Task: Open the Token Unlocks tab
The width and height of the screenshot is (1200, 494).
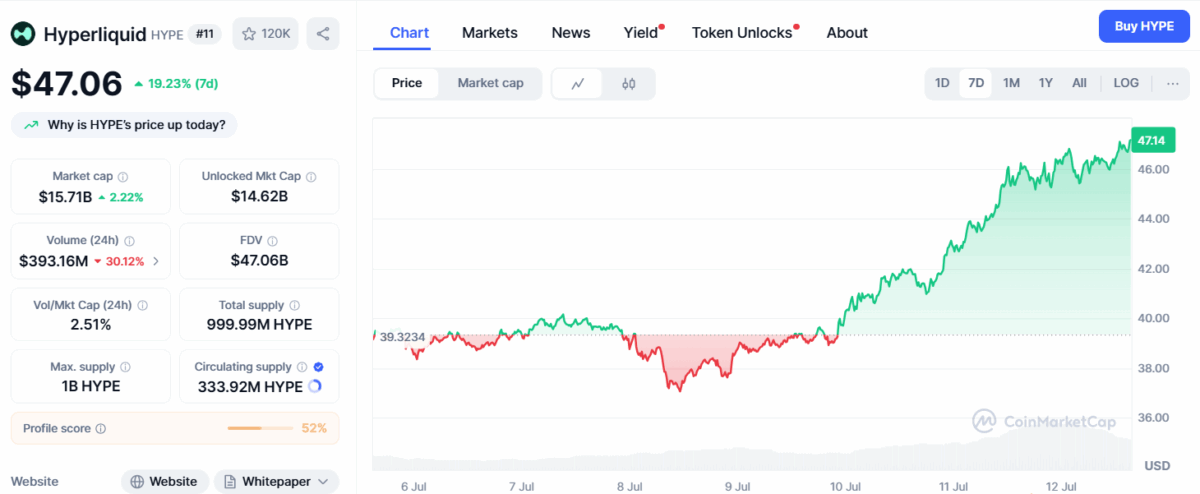Action: coord(742,33)
